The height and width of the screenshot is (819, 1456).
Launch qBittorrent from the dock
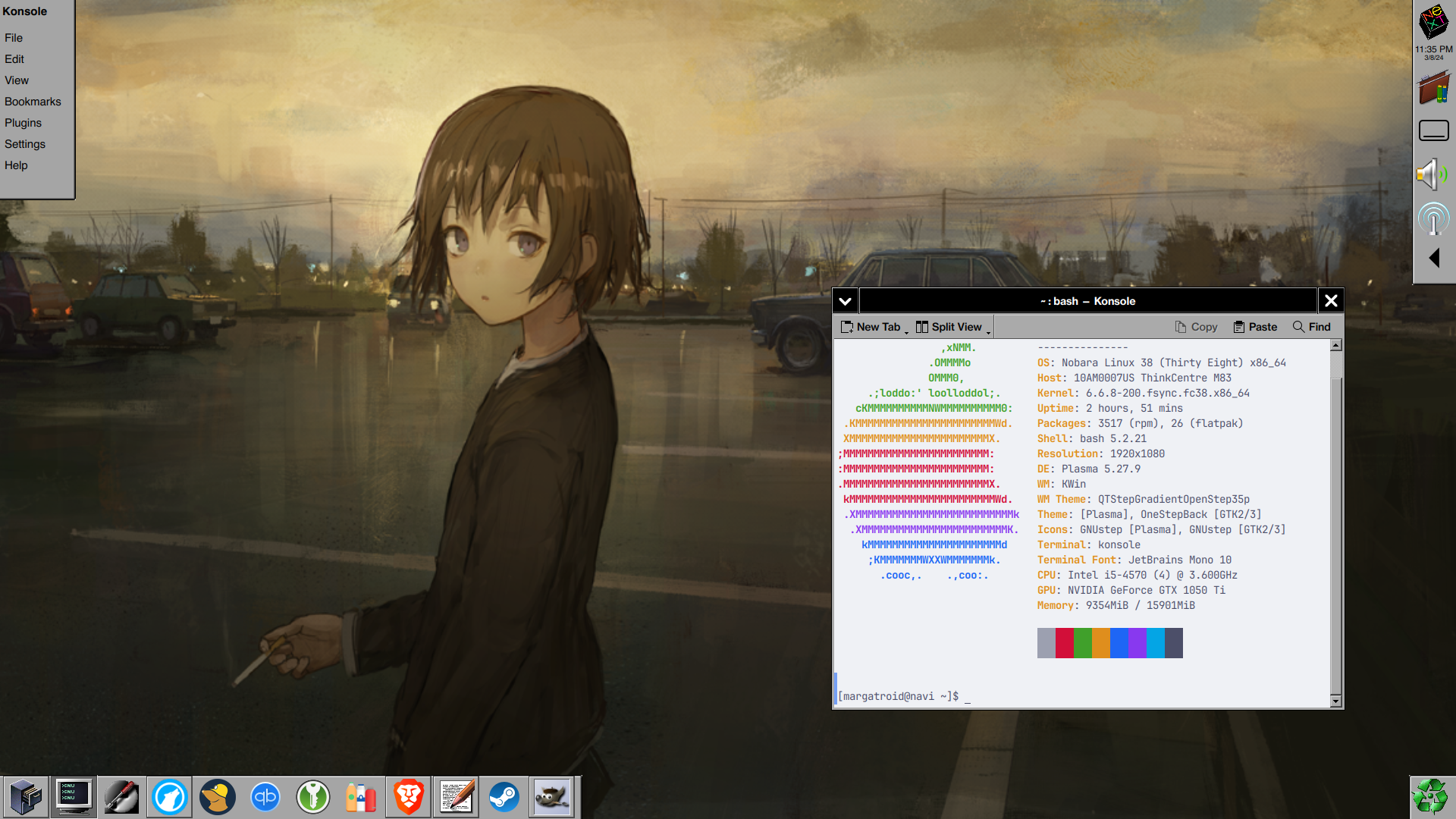click(x=265, y=797)
